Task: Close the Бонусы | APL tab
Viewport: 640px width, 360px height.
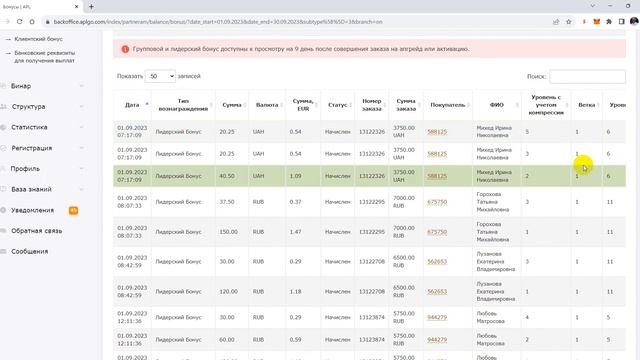Action: click(76, 7)
